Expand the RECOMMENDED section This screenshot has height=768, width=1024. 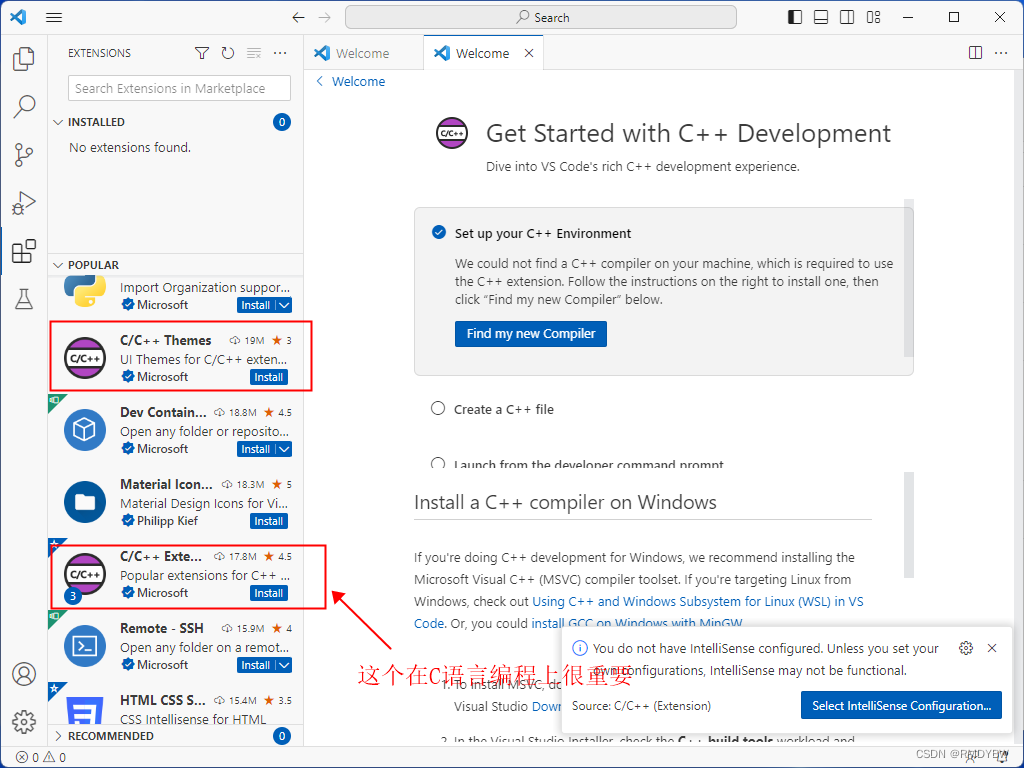58,736
